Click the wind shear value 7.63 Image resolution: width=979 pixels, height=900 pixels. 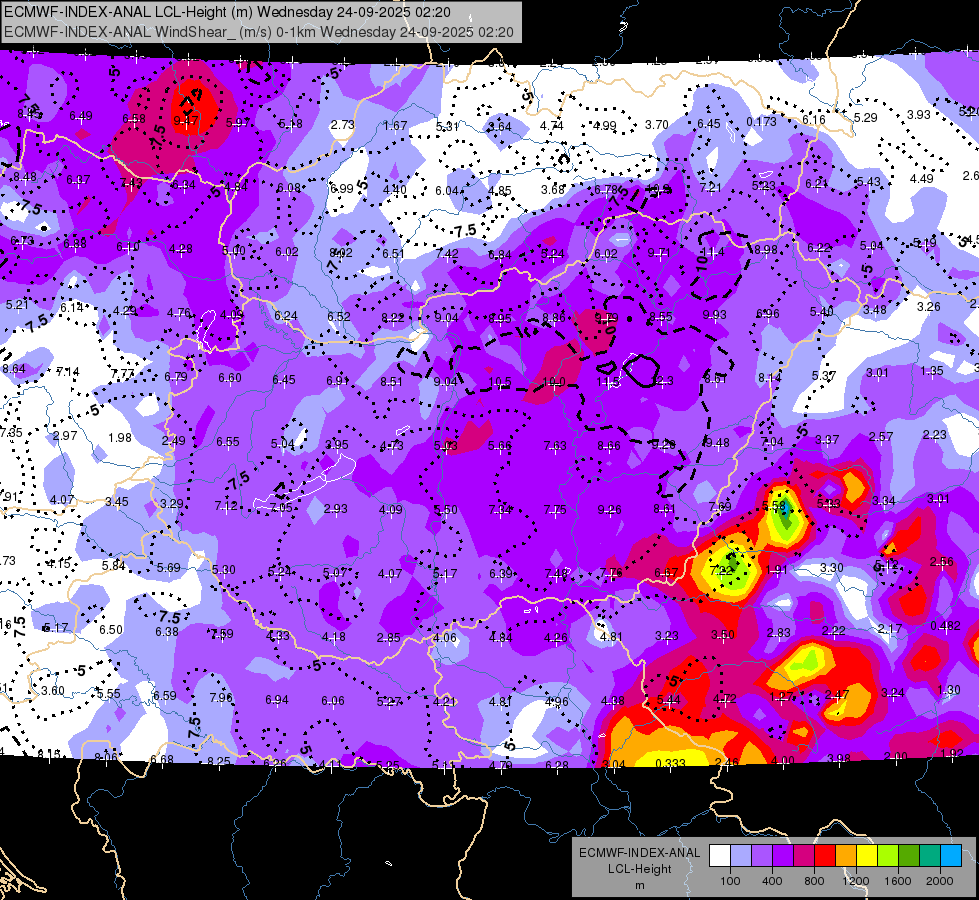coord(555,445)
